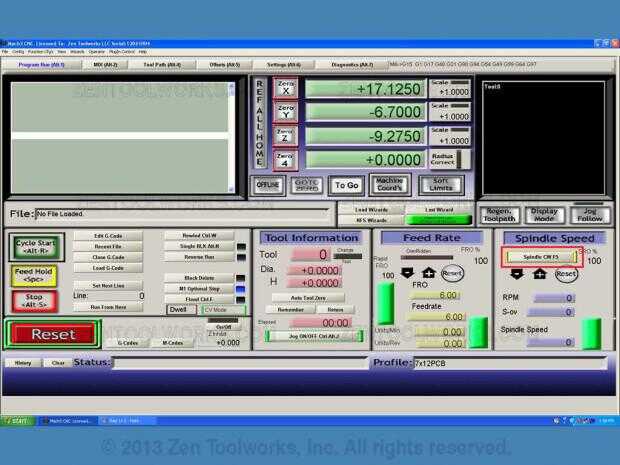Switch to the Diagnostics tab
The height and width of the screenshot is (465, 620).
pos(352,64)
